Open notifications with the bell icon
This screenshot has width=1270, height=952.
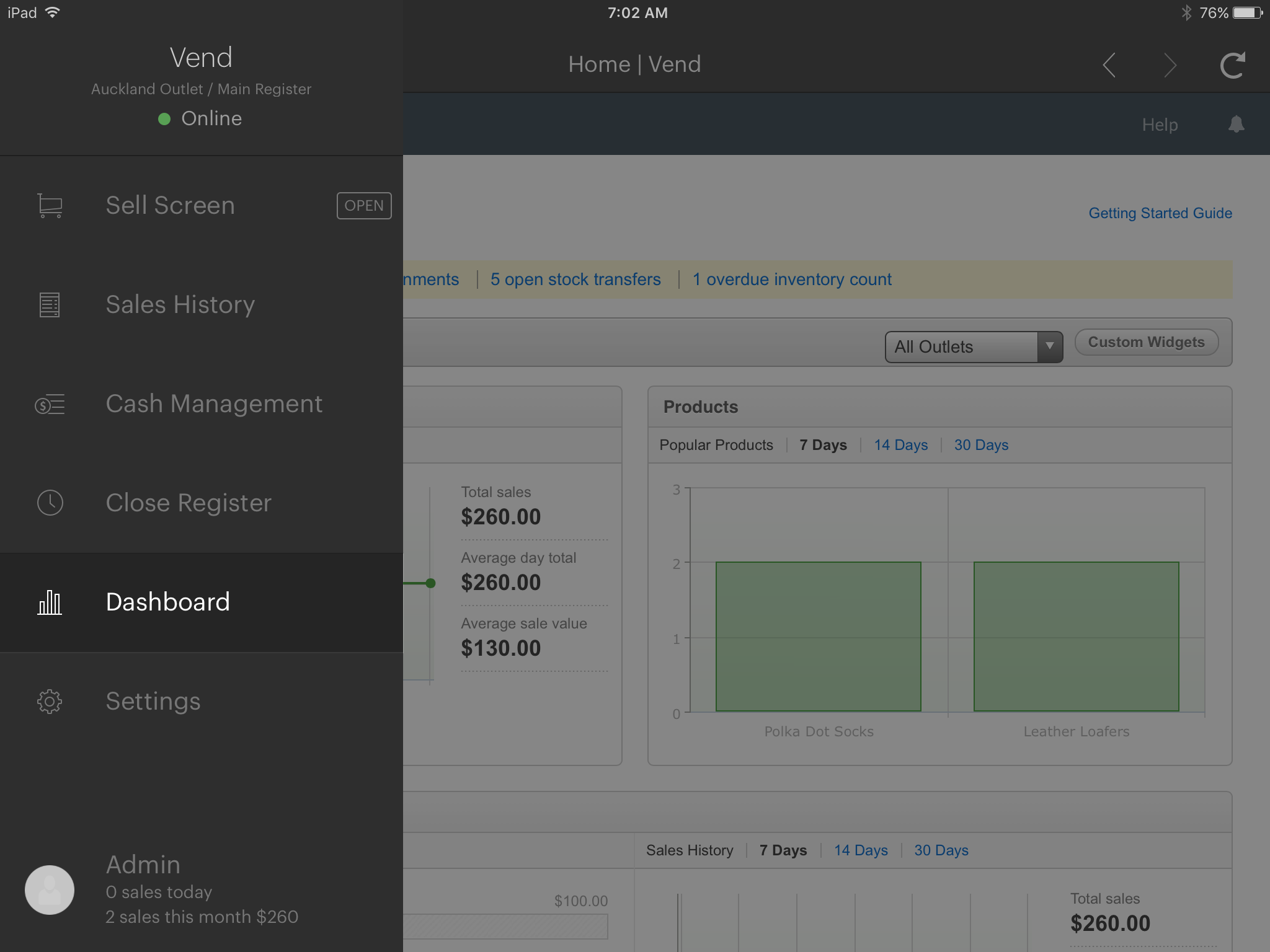(x=1236, y=125)
